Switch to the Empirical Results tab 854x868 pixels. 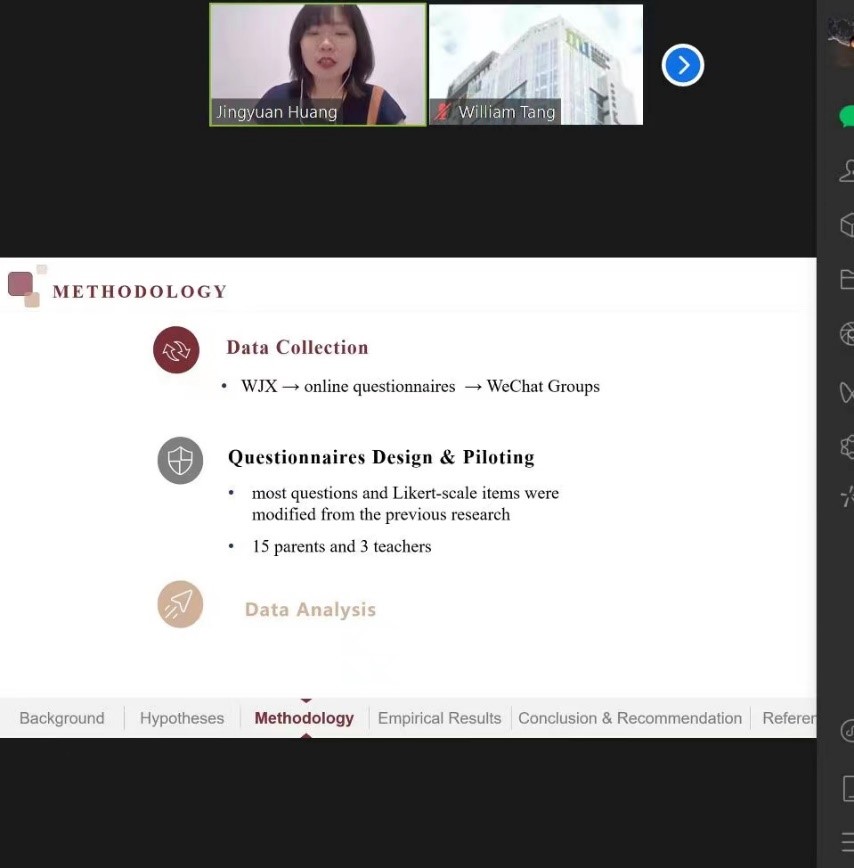(439, 718)
